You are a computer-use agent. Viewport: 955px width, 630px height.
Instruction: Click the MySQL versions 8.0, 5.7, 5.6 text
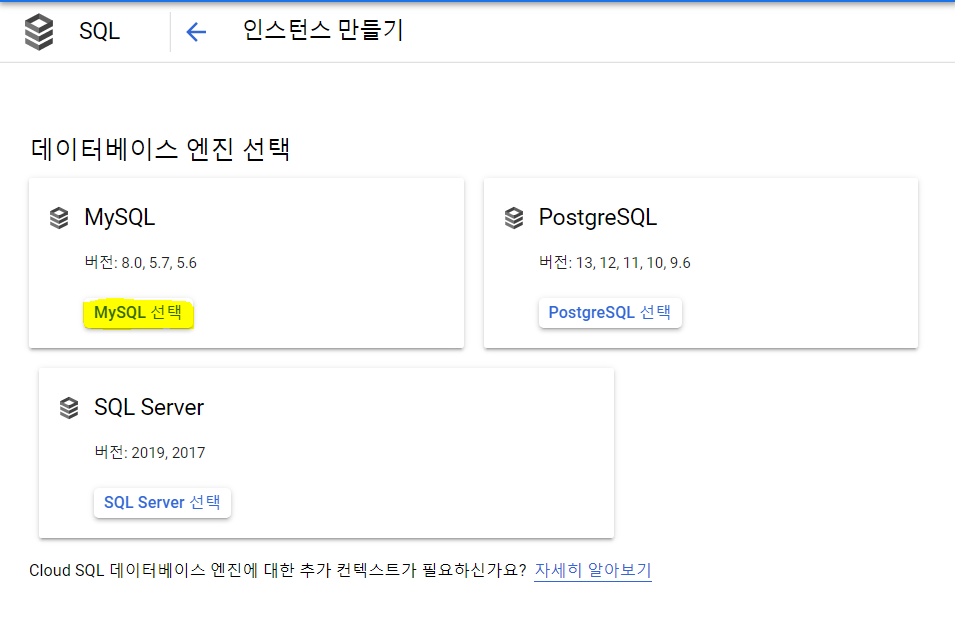point(141,263)
